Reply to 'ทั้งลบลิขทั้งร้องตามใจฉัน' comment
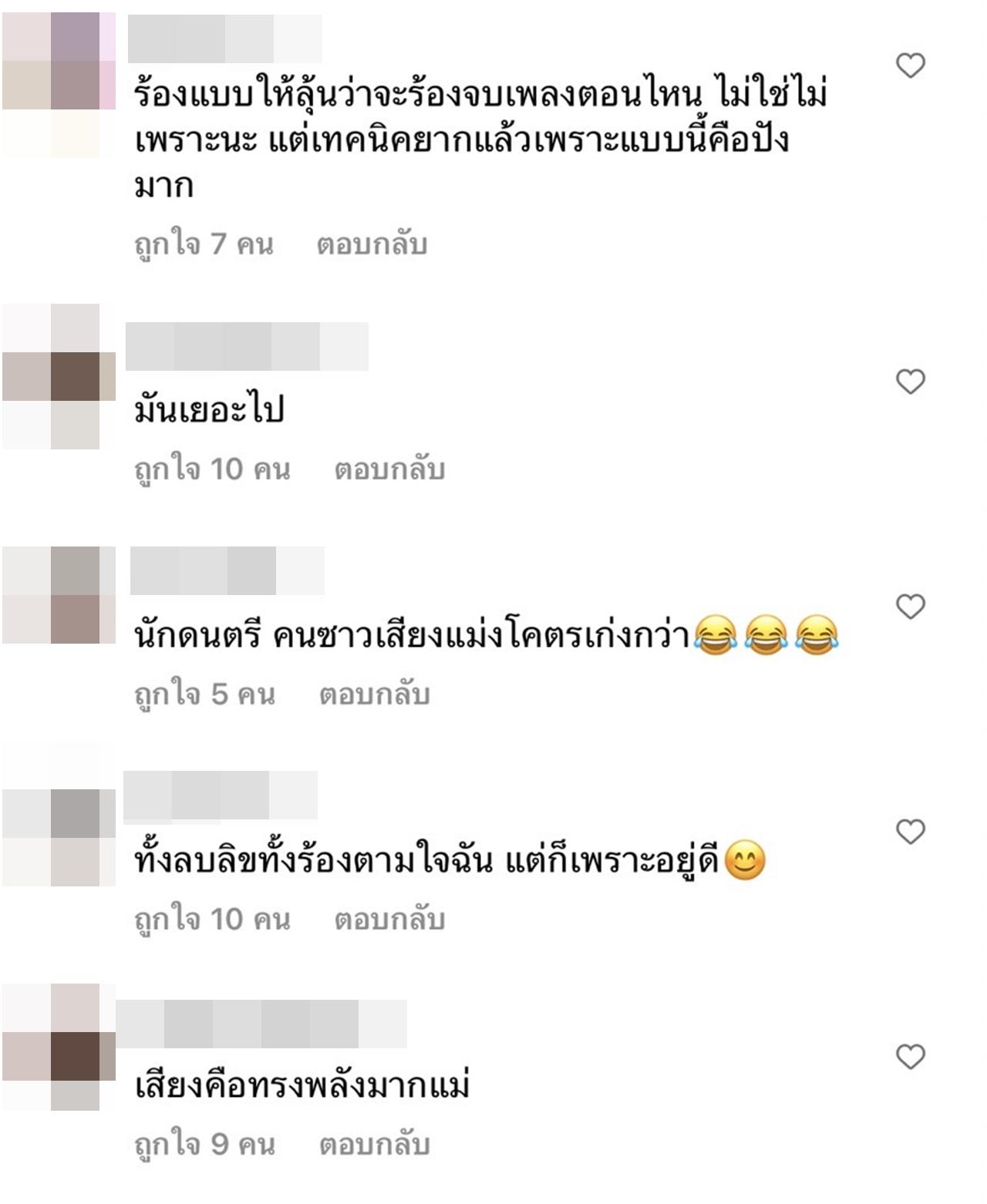 pyautogui.click(x=389, y=920)
